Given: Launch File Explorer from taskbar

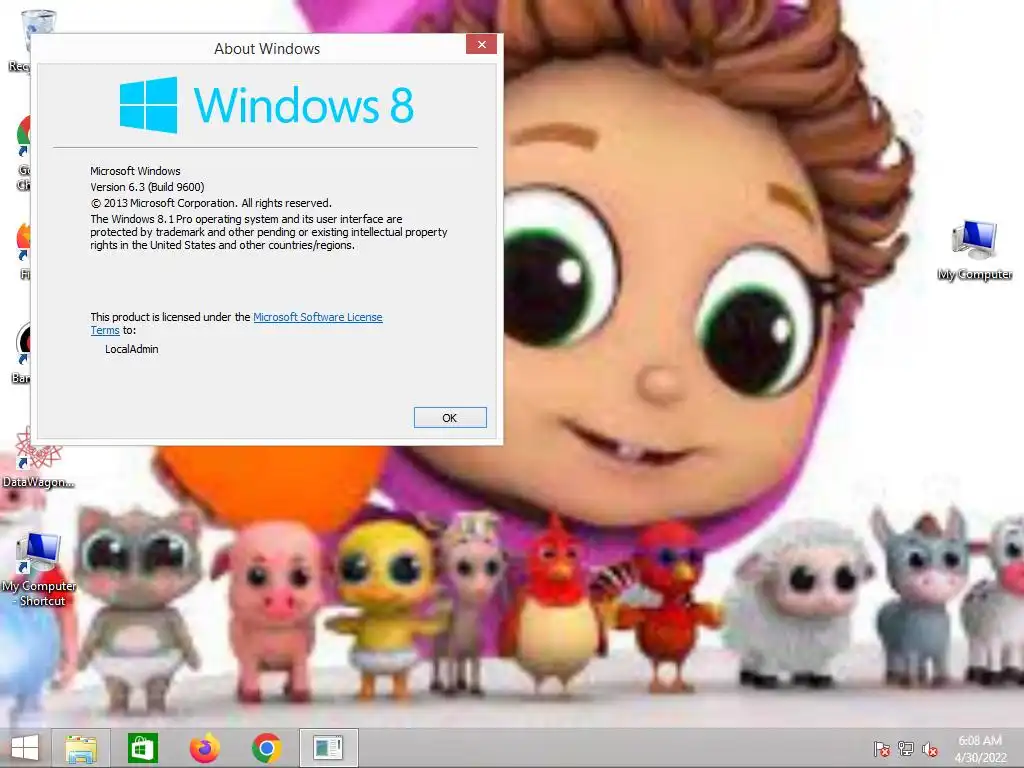Looking at the screenshot, I should [81, 748].
